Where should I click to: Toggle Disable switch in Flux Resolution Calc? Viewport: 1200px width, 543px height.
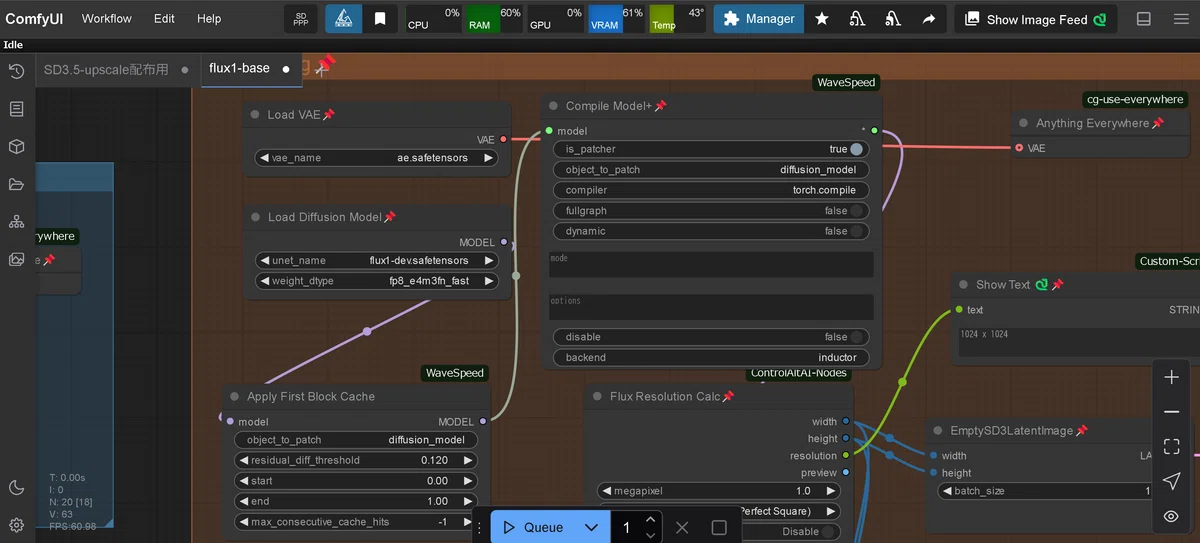pyautogui.click(x=827, y=532)
